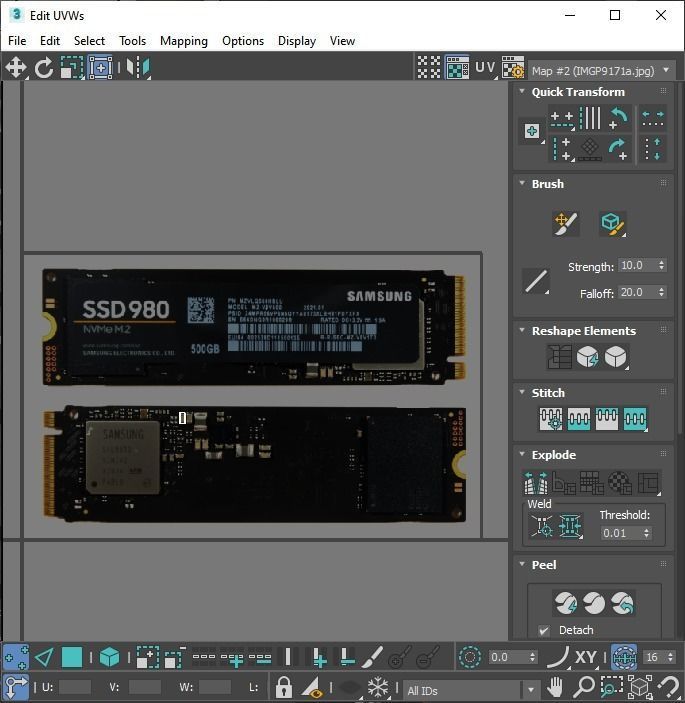This screenshot has height=703, width=685.
Task: Toggle Vertex sub-object mode
Action: click(x=16, y=657)
